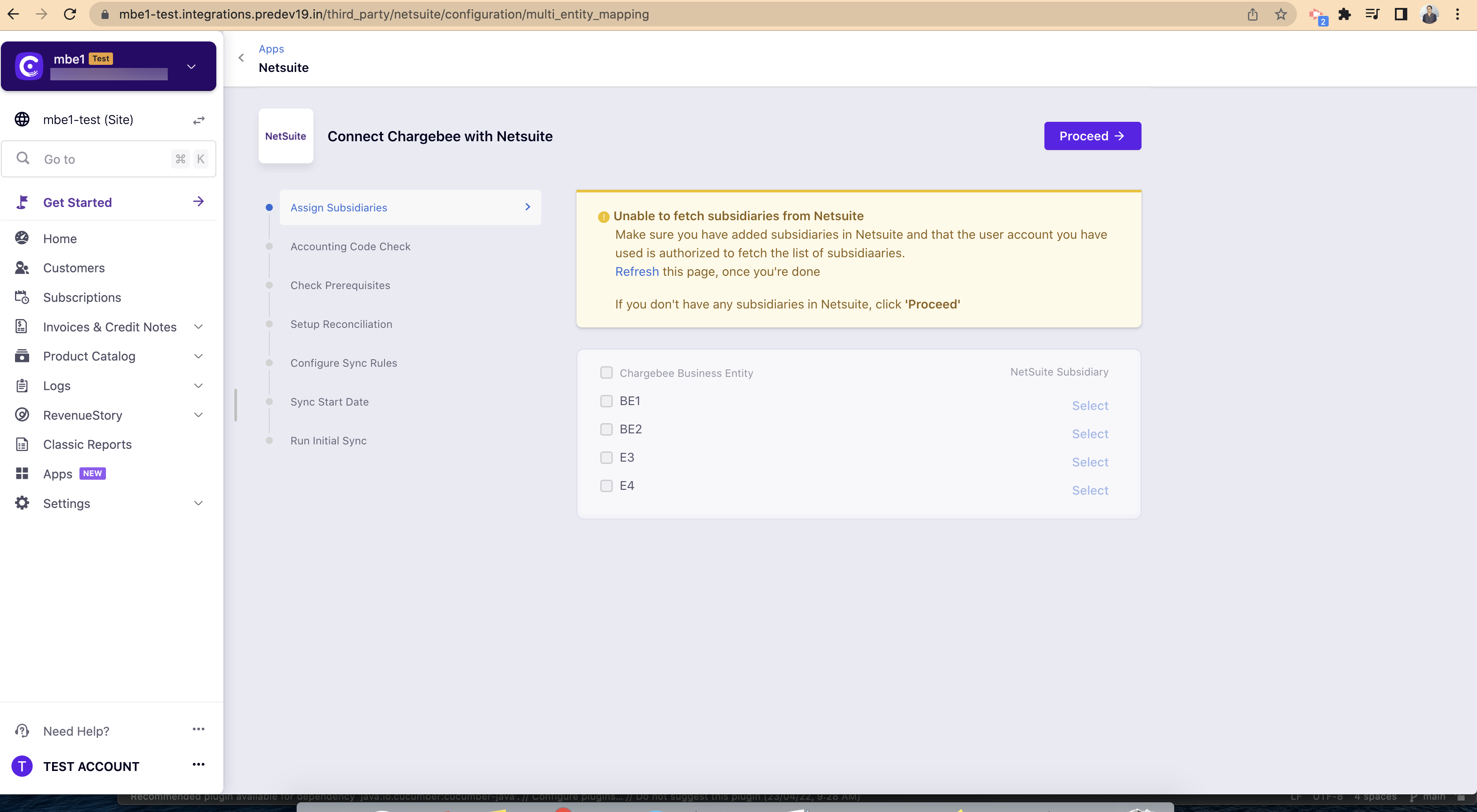
Task: Go to Setup Reconciliation step
Action: point(341,324)
